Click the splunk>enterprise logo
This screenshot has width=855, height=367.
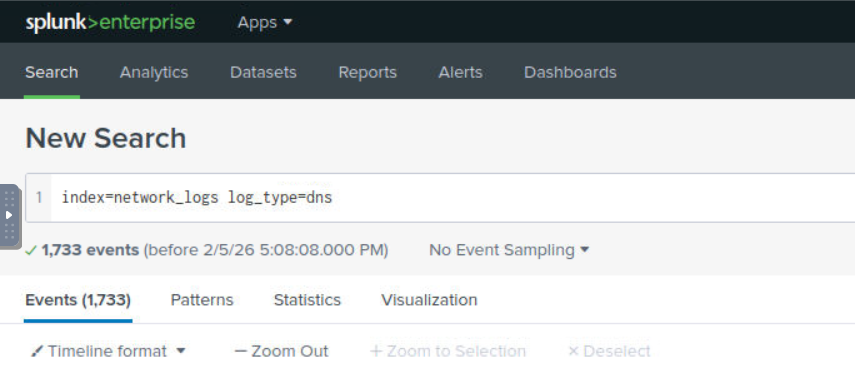110,22
